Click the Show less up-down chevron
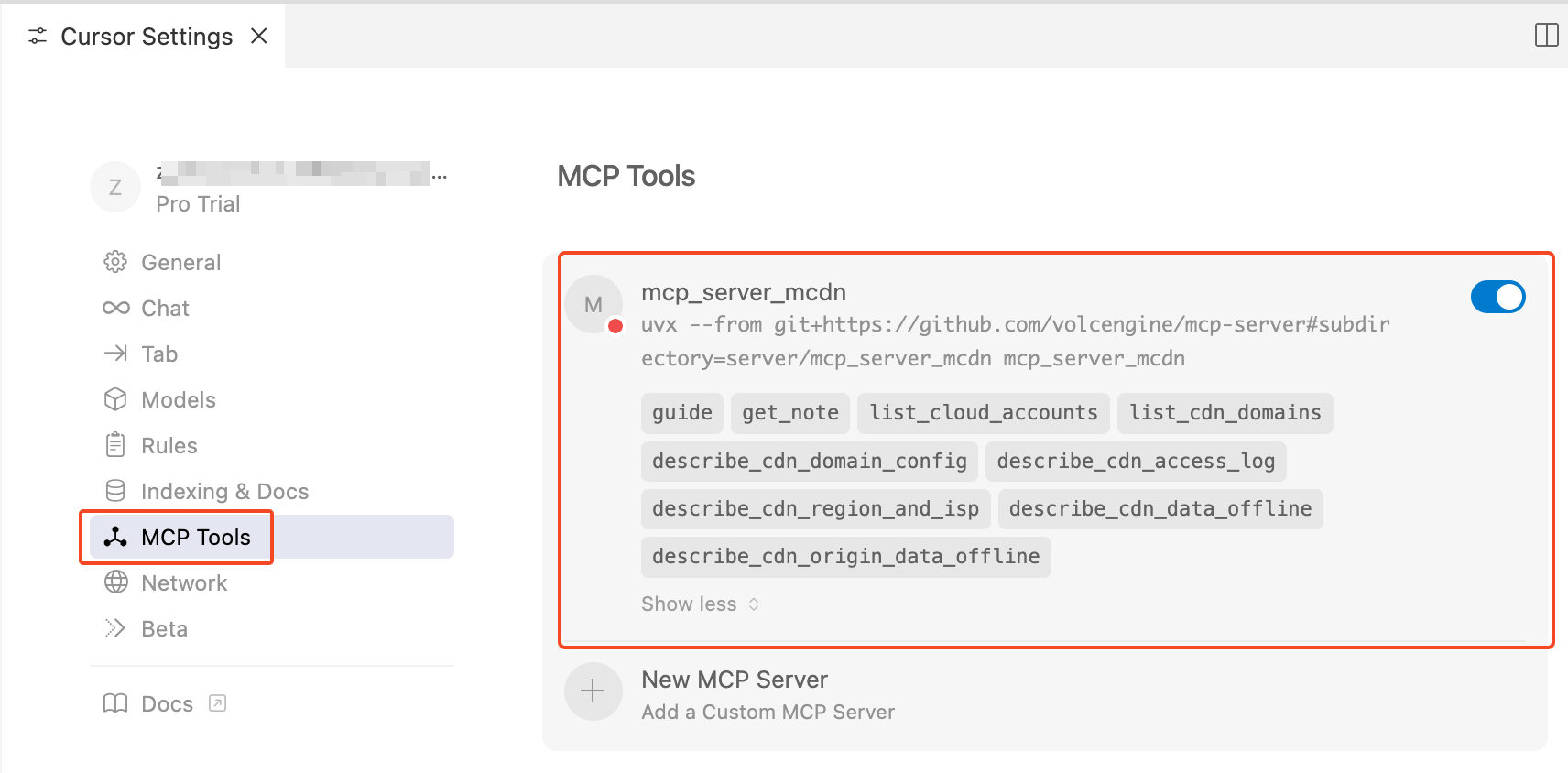The image size is (1568, 773). (754, 604)
